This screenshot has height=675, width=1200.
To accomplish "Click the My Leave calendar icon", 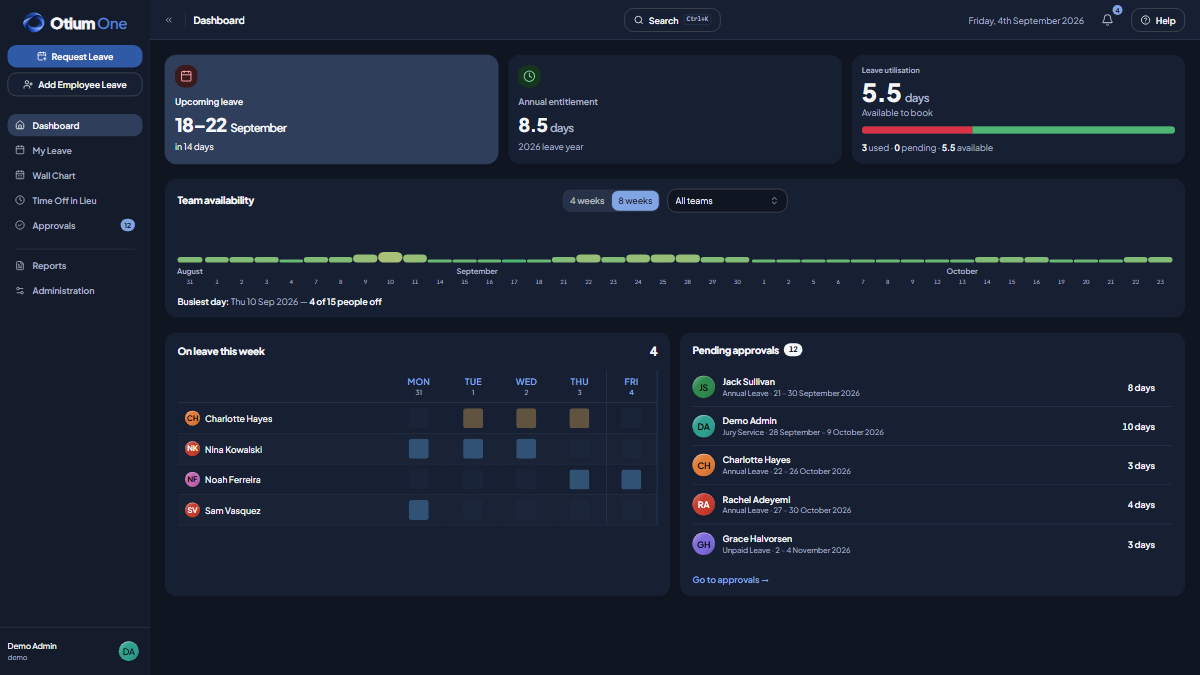I will [x=20, y=151].
